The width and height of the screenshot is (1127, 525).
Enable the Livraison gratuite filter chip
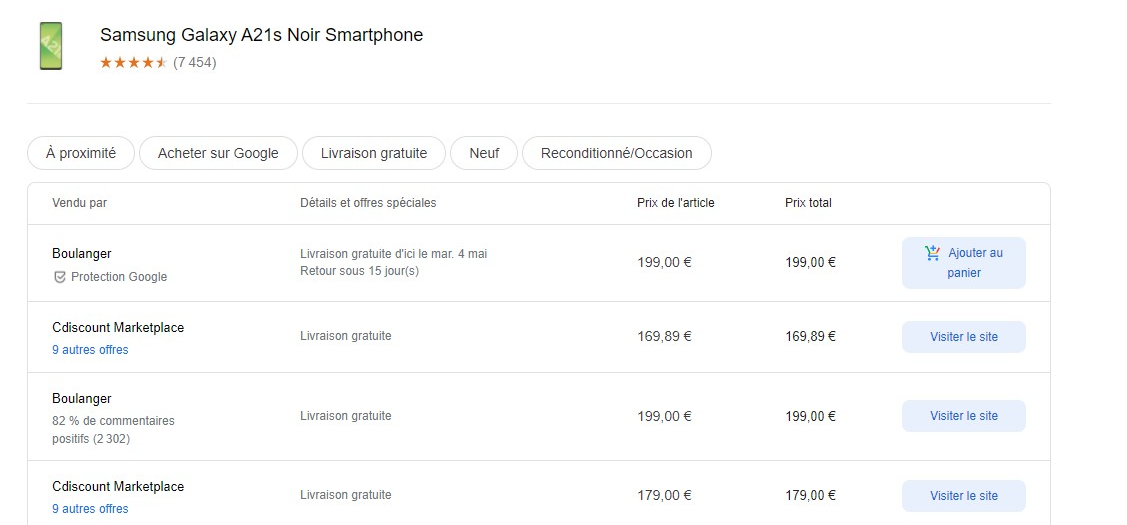374,153
